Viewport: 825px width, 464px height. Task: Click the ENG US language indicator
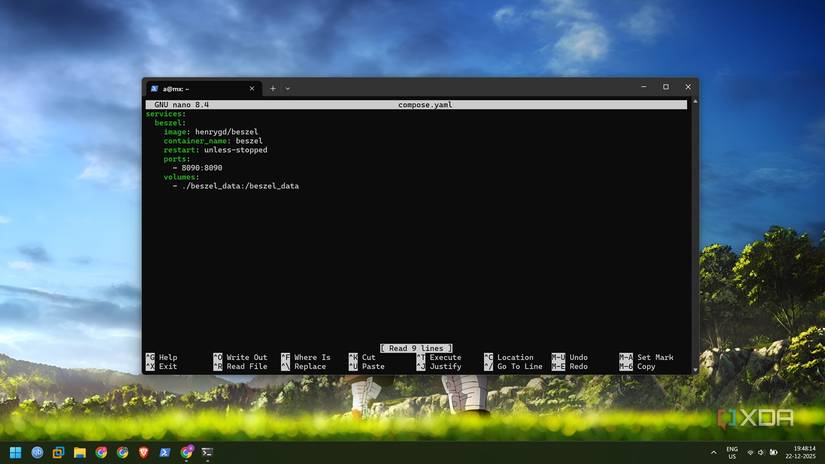(x=732, y=452)
